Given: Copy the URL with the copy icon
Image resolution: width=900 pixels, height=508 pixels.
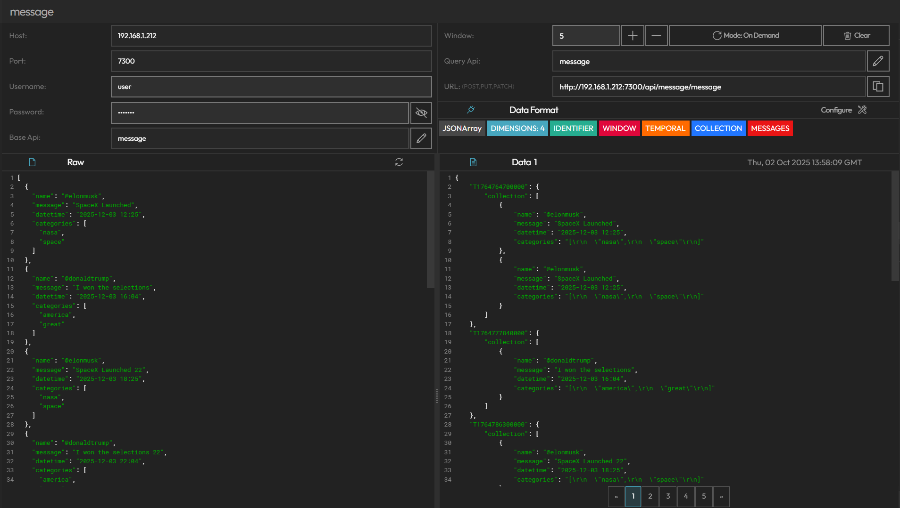Looking at the screenshot, I should [878, 87].
